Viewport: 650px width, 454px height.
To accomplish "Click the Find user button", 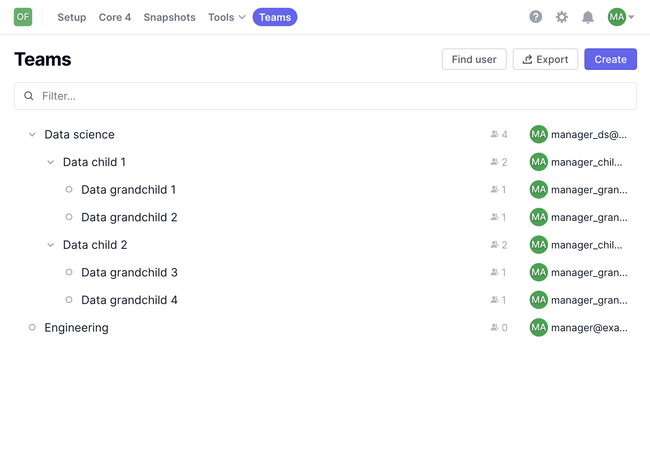I will 474,60.
